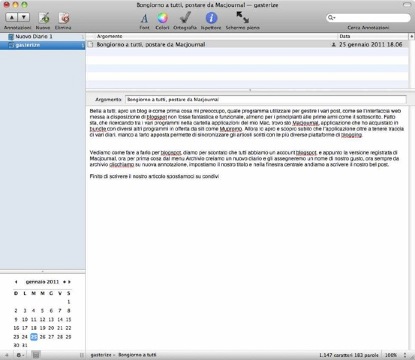The height and width of the screenshot is (360, 415).
Task: Click the search magnifier icon
Action: pyautogui.click(x=331, y=17)
